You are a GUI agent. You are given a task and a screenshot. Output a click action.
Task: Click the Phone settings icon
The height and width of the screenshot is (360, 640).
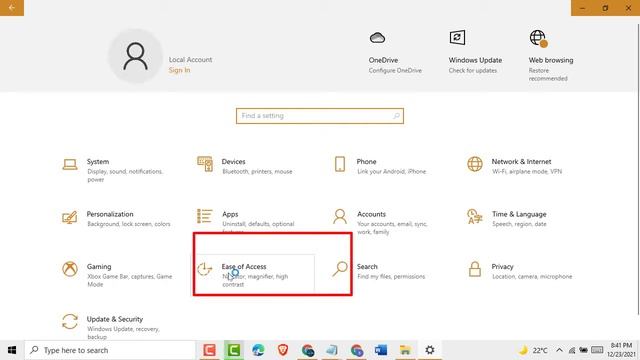(340, 164)
